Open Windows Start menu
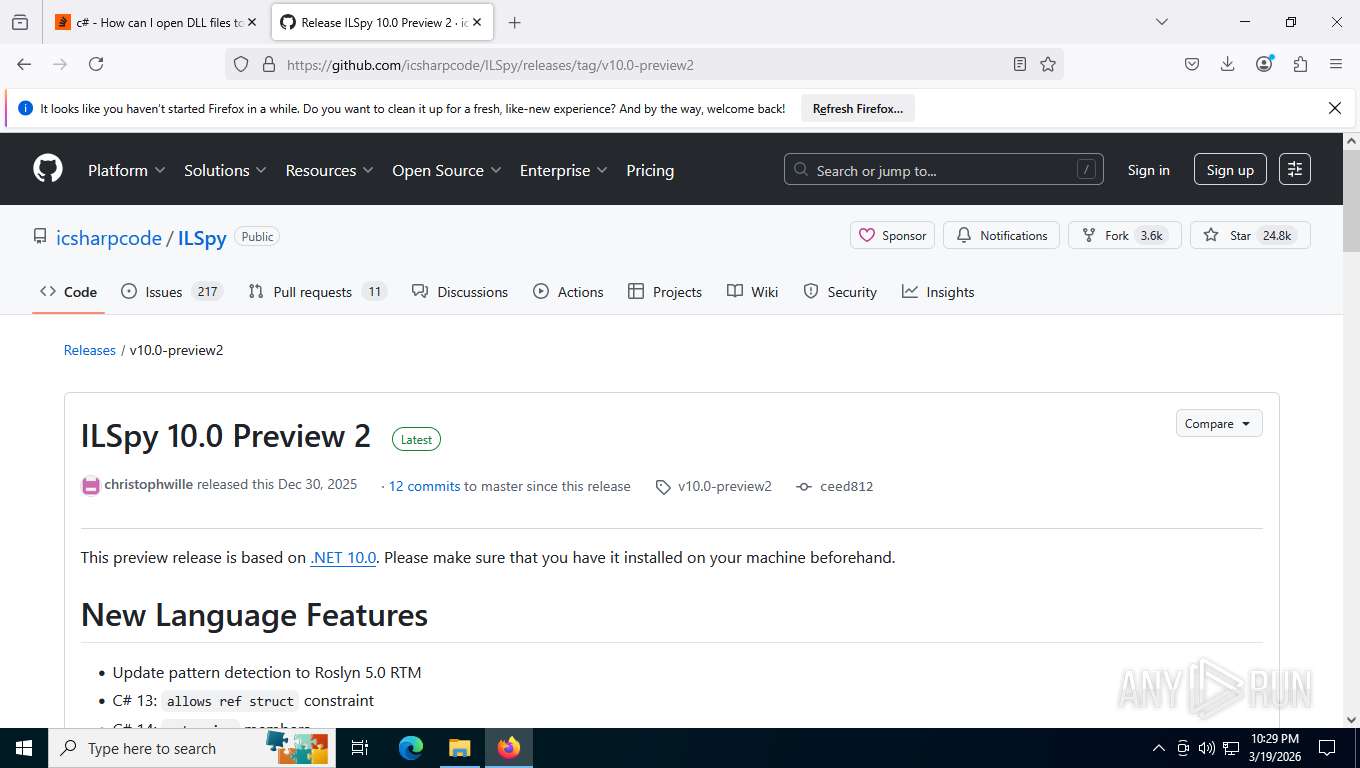The width and height of the screenshot is (1360, 768). pos(23,748)
